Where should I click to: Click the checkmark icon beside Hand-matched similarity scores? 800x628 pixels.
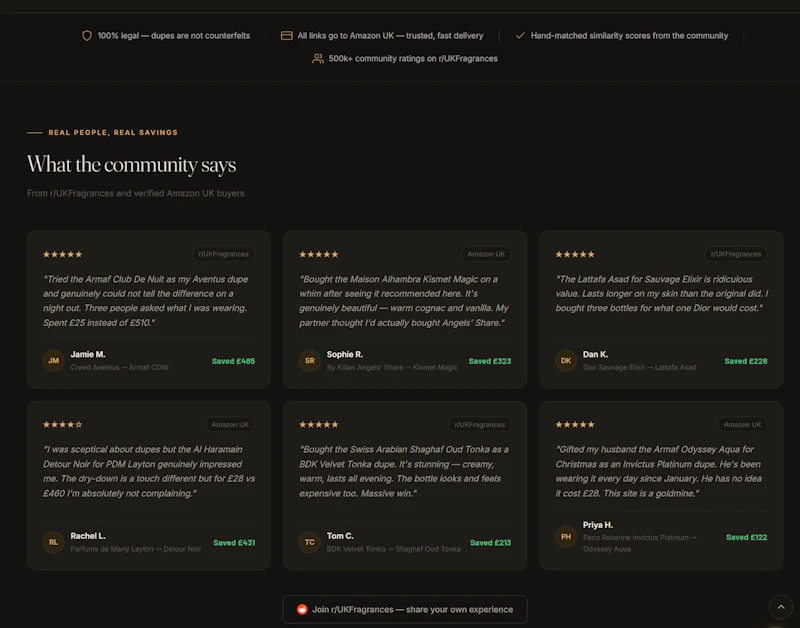click(x=520, y=36)
